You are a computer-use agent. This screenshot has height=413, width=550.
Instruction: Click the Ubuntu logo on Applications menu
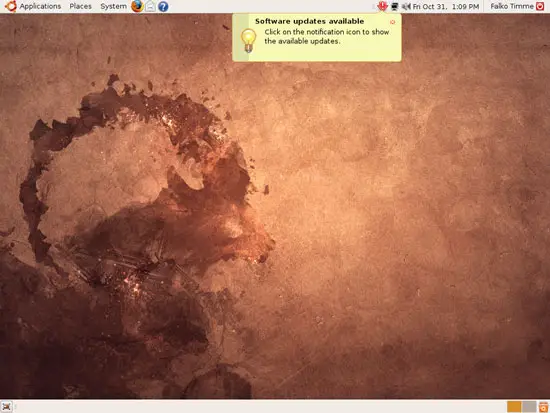[11, 6]
